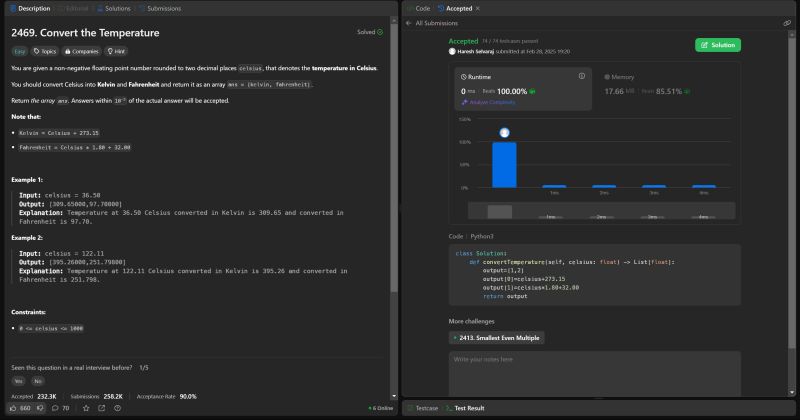Click Haresh Selvaraj's username
800x420 pixels.
(475, 52)
